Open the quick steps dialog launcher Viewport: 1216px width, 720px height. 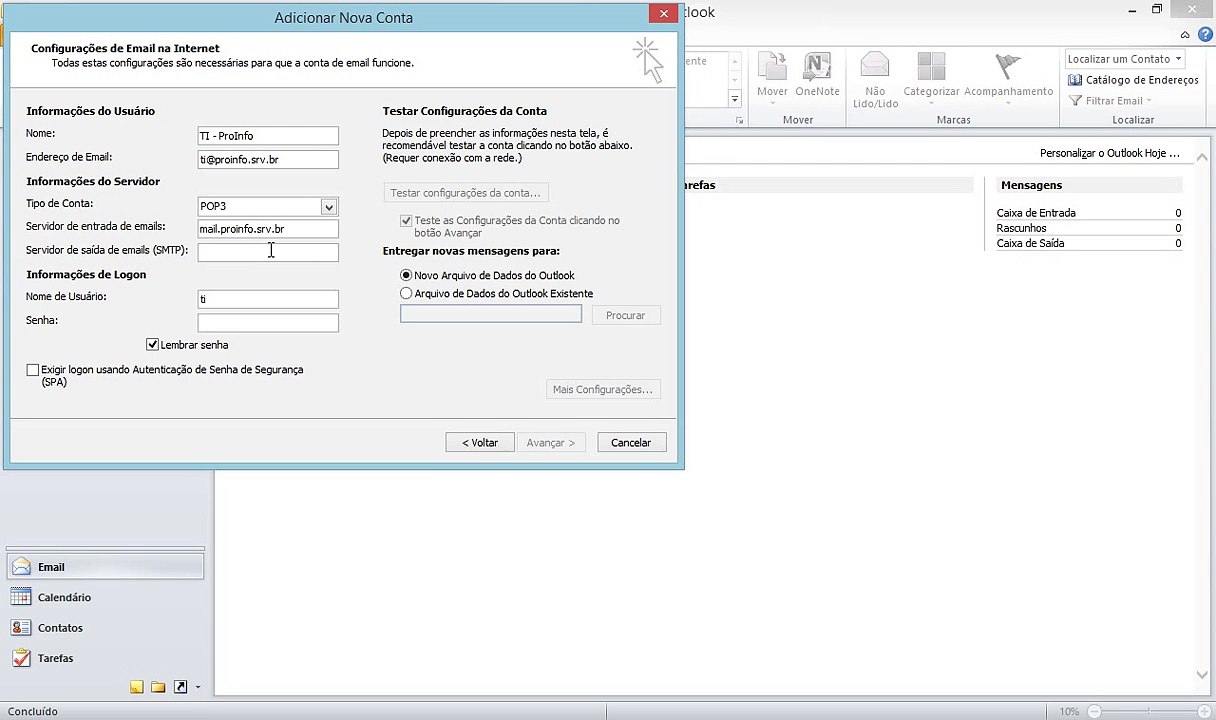point(740,121)
